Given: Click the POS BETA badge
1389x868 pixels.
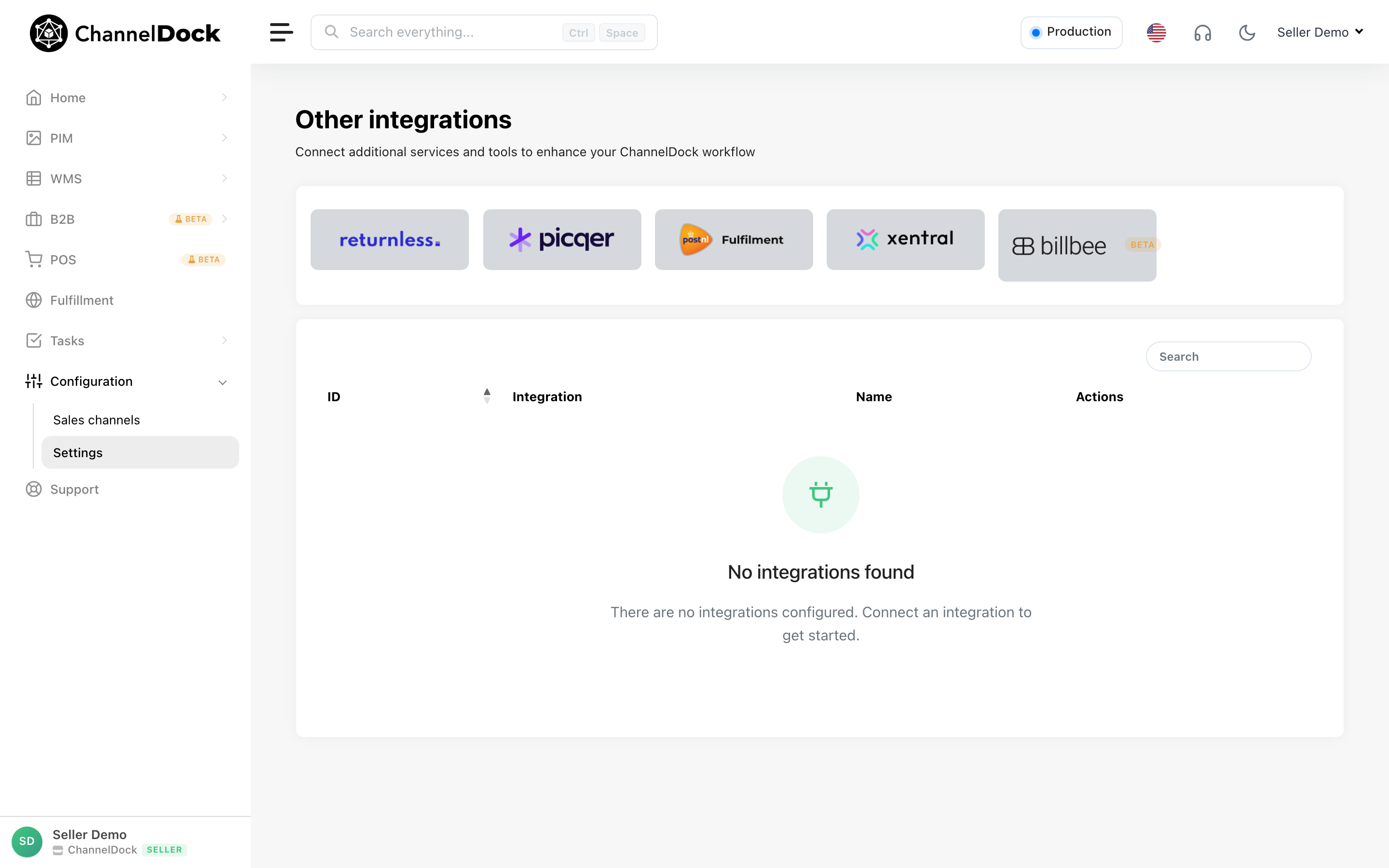Looking at the screenshot, I should click(203, 259).
